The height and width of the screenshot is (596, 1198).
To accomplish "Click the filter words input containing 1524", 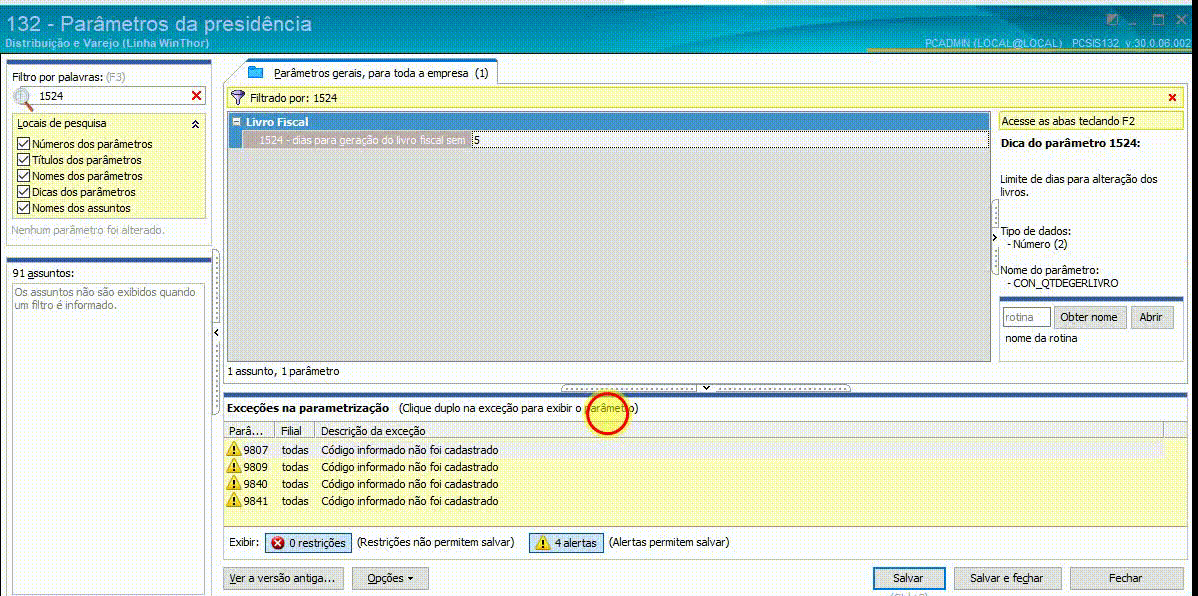I will tap(112, 96).
